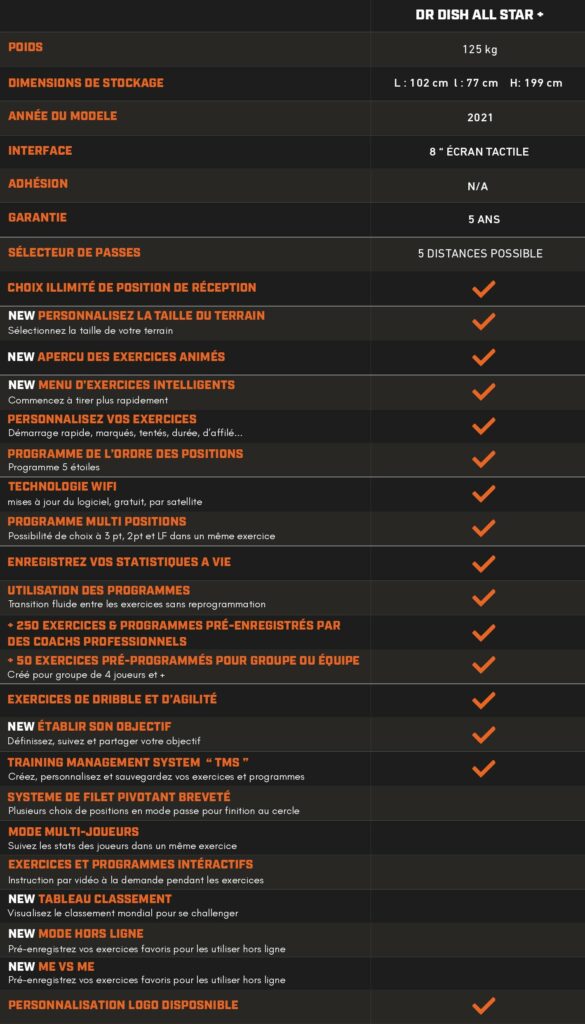Click checkmark beside Personnalisation Logo Disponible

pyautogui.click(x=483, y=1006)
